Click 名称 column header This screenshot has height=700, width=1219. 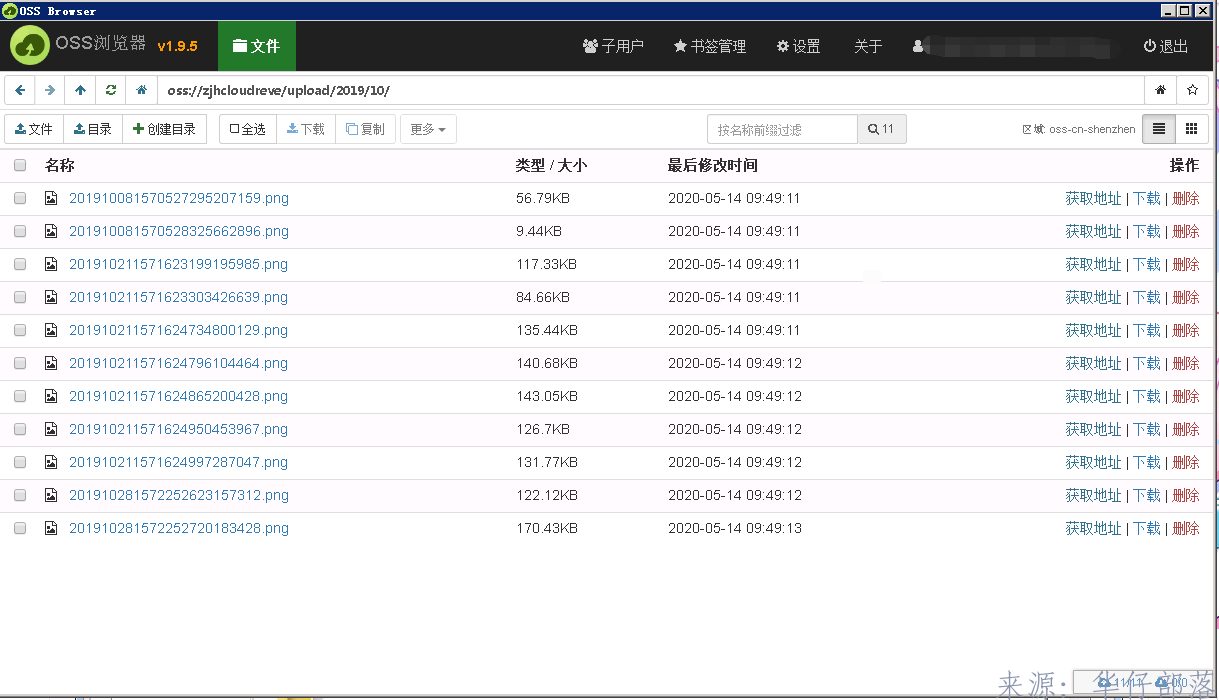click(x=60, y=165)
